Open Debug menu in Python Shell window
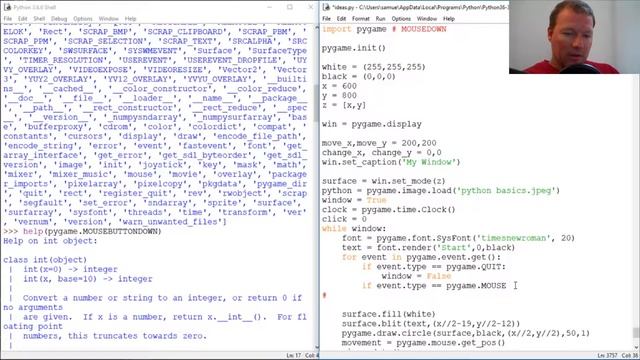The width and height of the screenshot is (640, 360). tap(59, 19)
